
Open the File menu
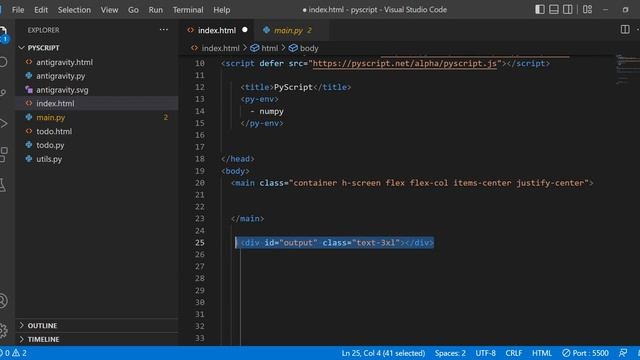click(x=18, y=9)
